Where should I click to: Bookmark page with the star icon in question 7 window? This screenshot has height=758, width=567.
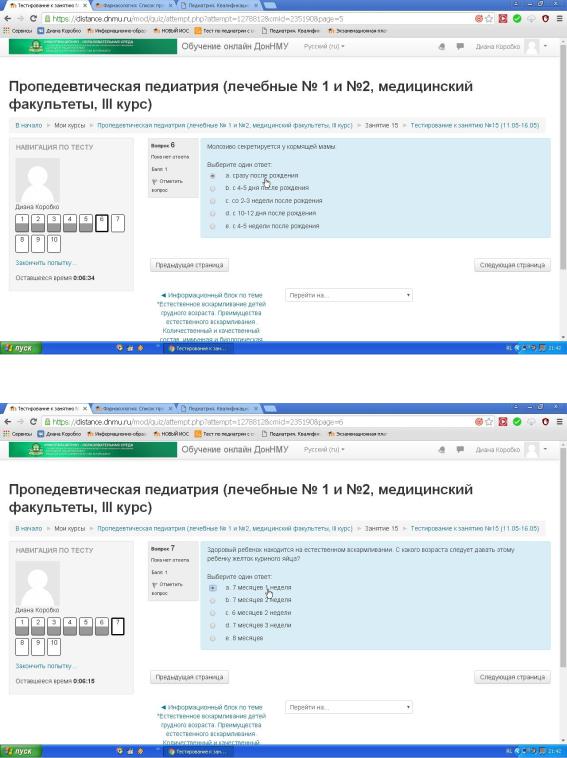point(489,422)
